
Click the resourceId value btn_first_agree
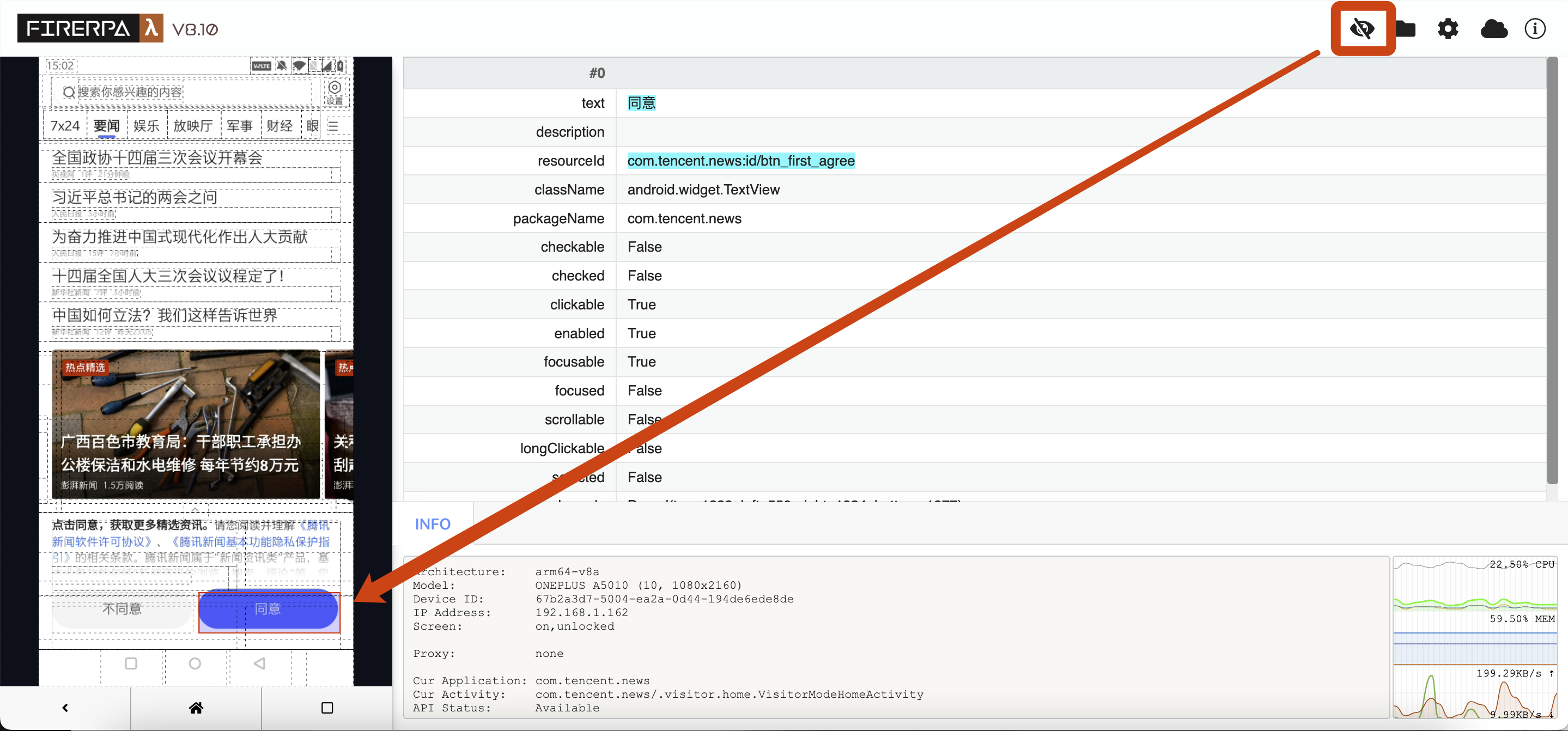click(740, 161)
